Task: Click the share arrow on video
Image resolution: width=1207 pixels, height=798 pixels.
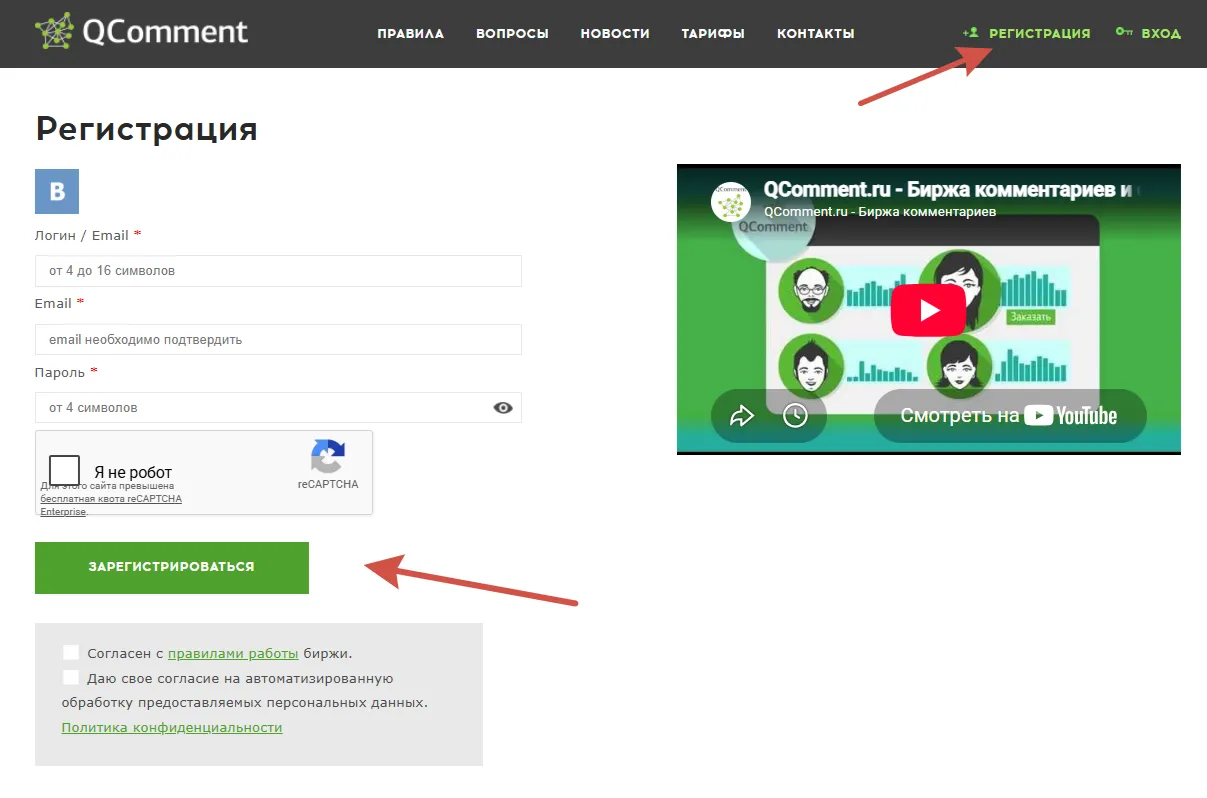Action: pos(742,416)
